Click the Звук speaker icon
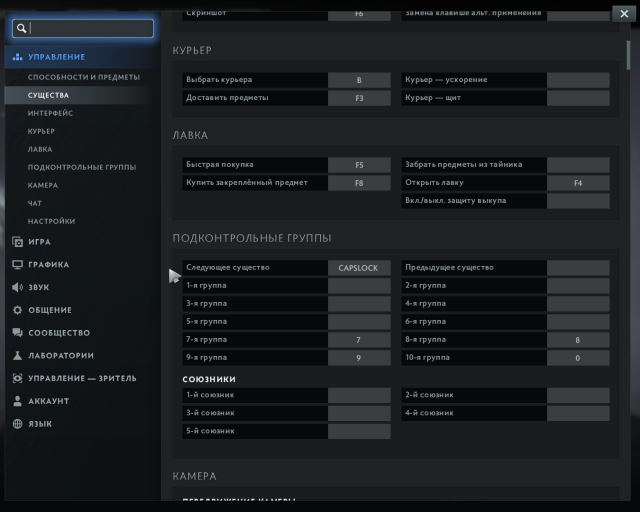 (17, 287)
